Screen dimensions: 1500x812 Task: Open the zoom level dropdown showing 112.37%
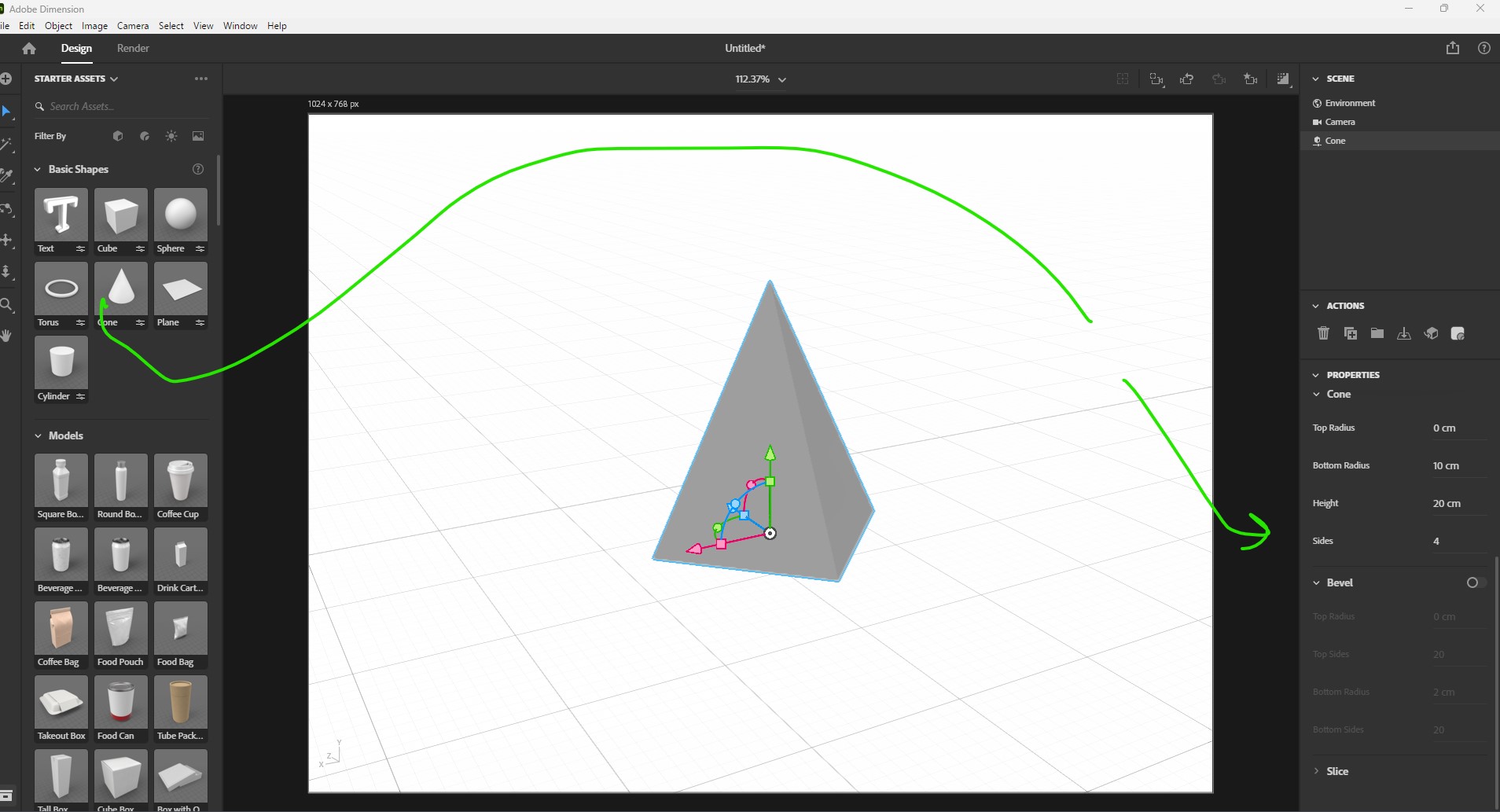click(x=759, y=79)
